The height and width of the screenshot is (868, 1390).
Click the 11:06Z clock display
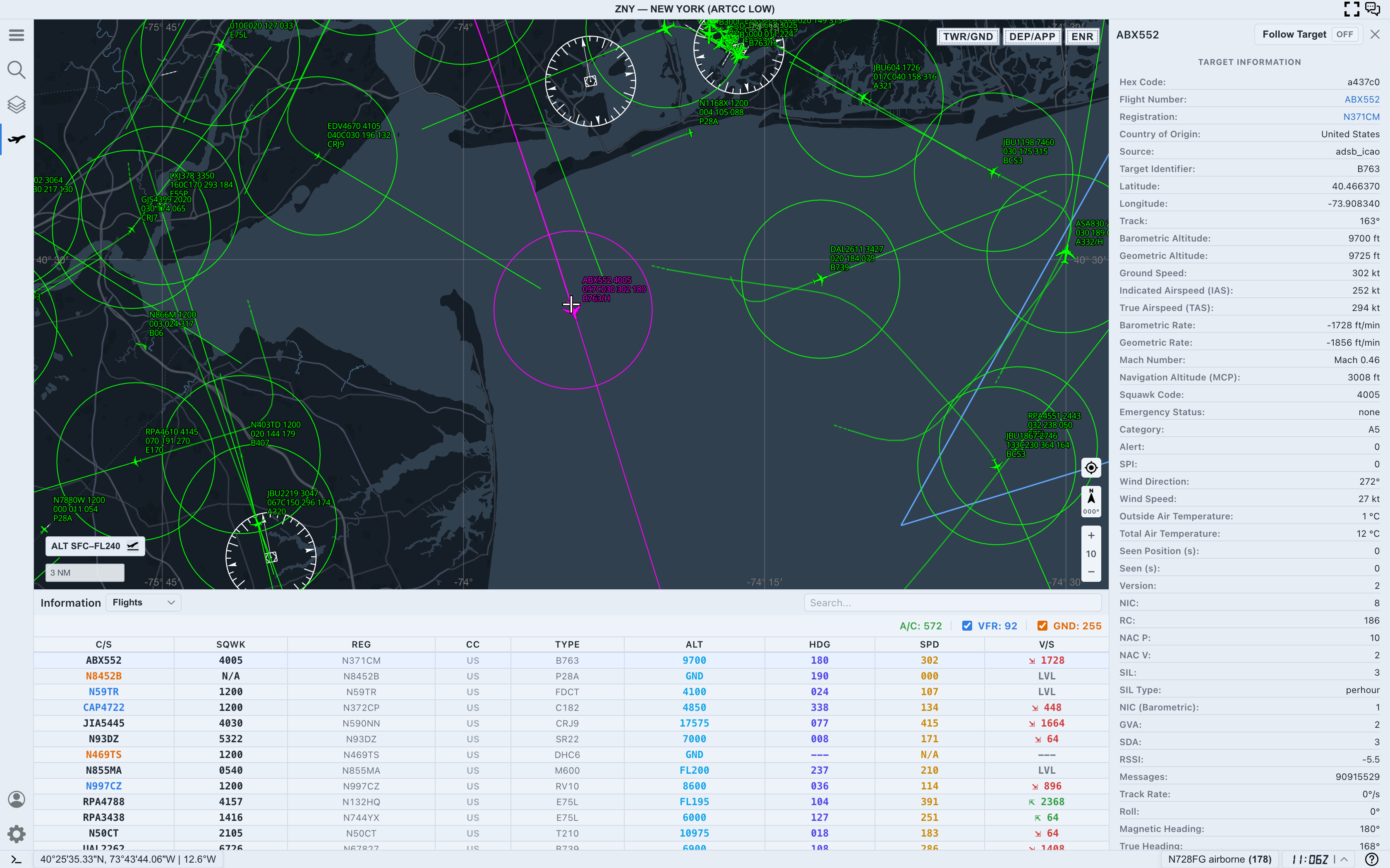click(x=1310, y=859)
